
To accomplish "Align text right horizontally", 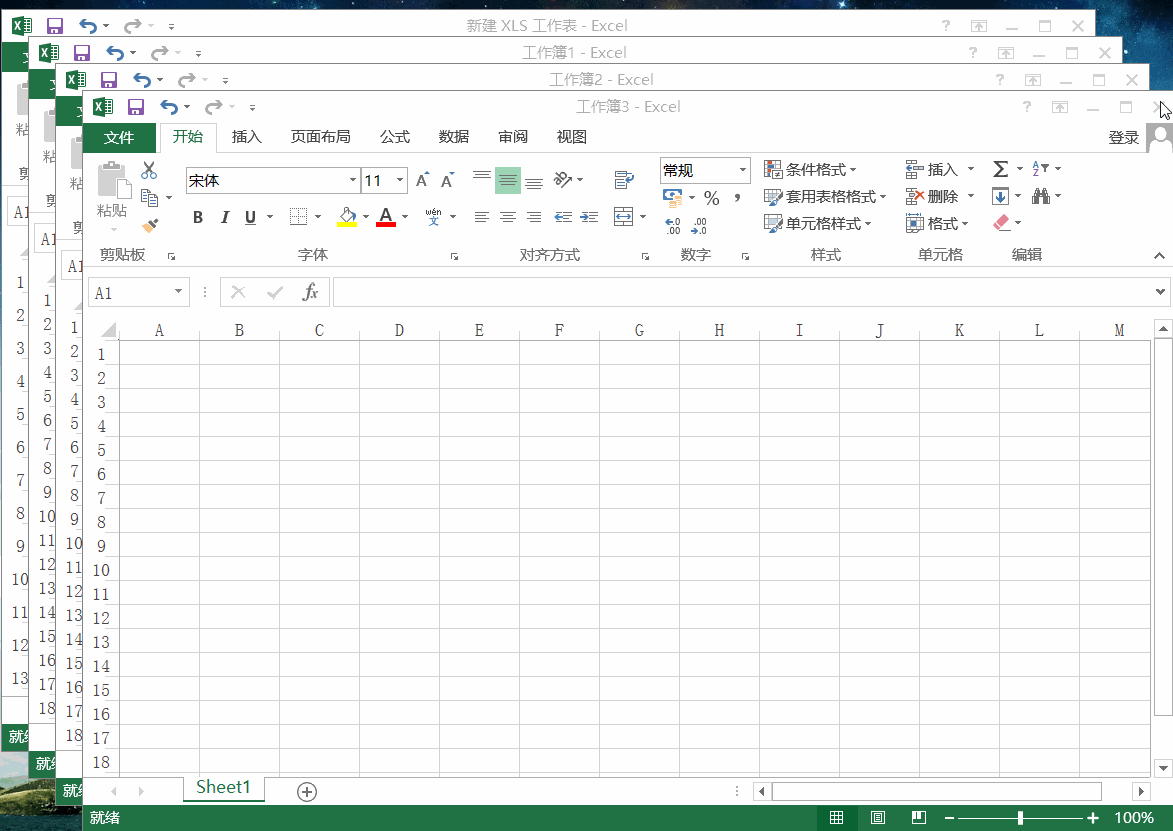I will point(534,217).
